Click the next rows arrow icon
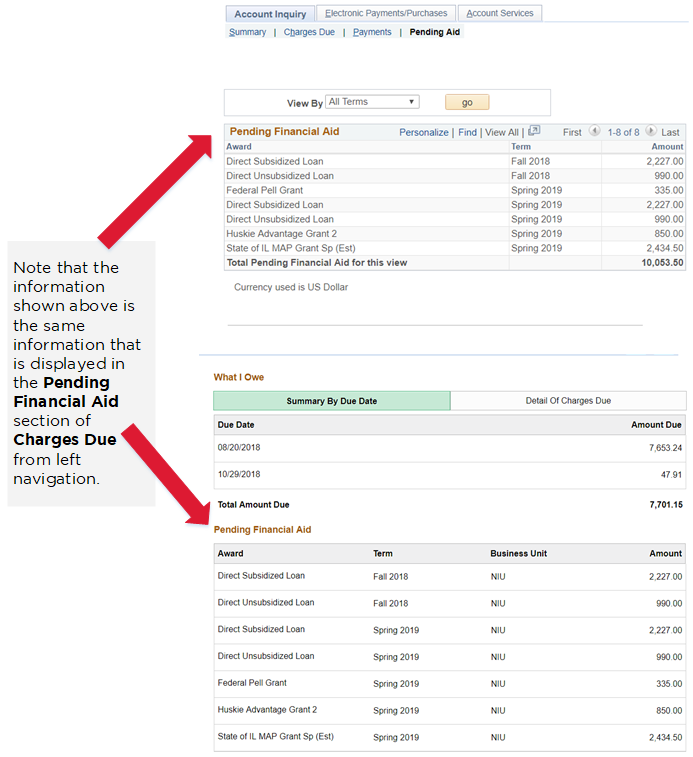 [651, 131]
